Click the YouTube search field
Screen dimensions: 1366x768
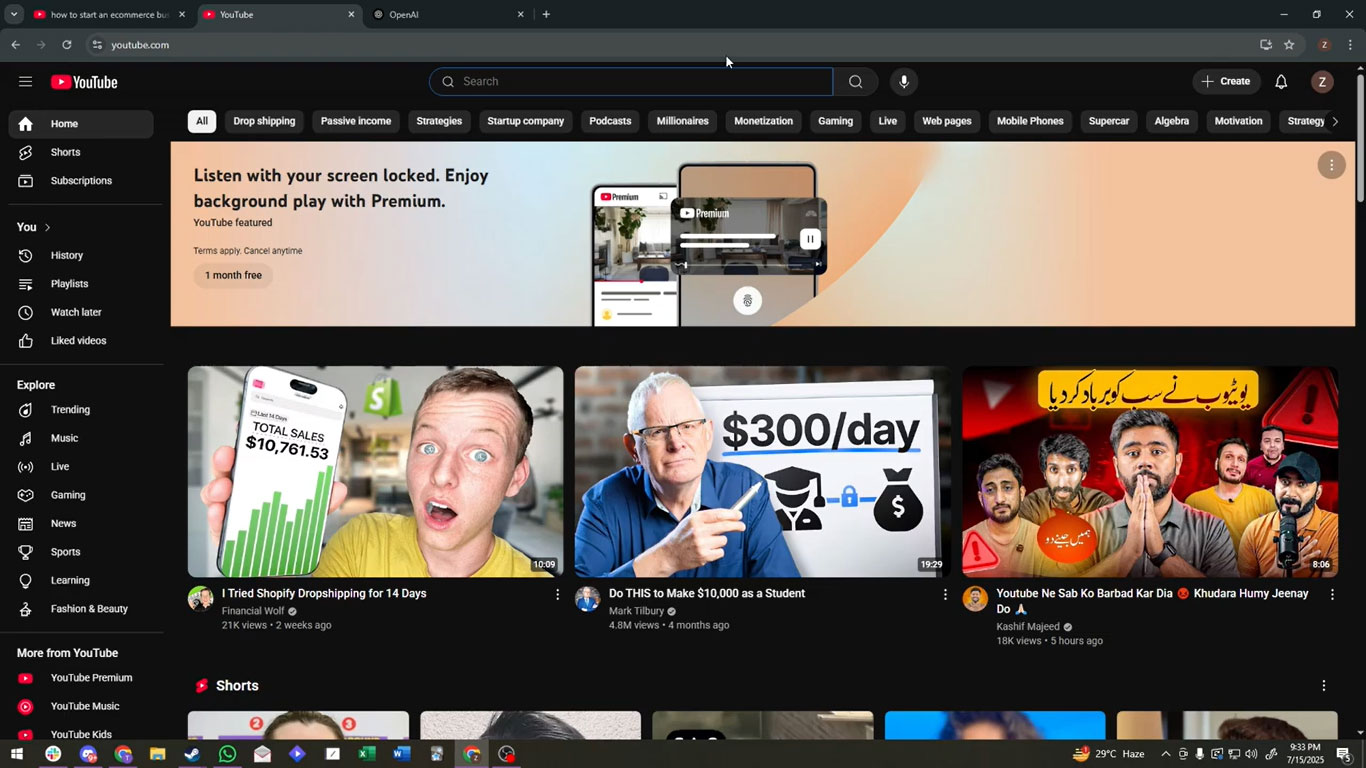tap(631, 82)
